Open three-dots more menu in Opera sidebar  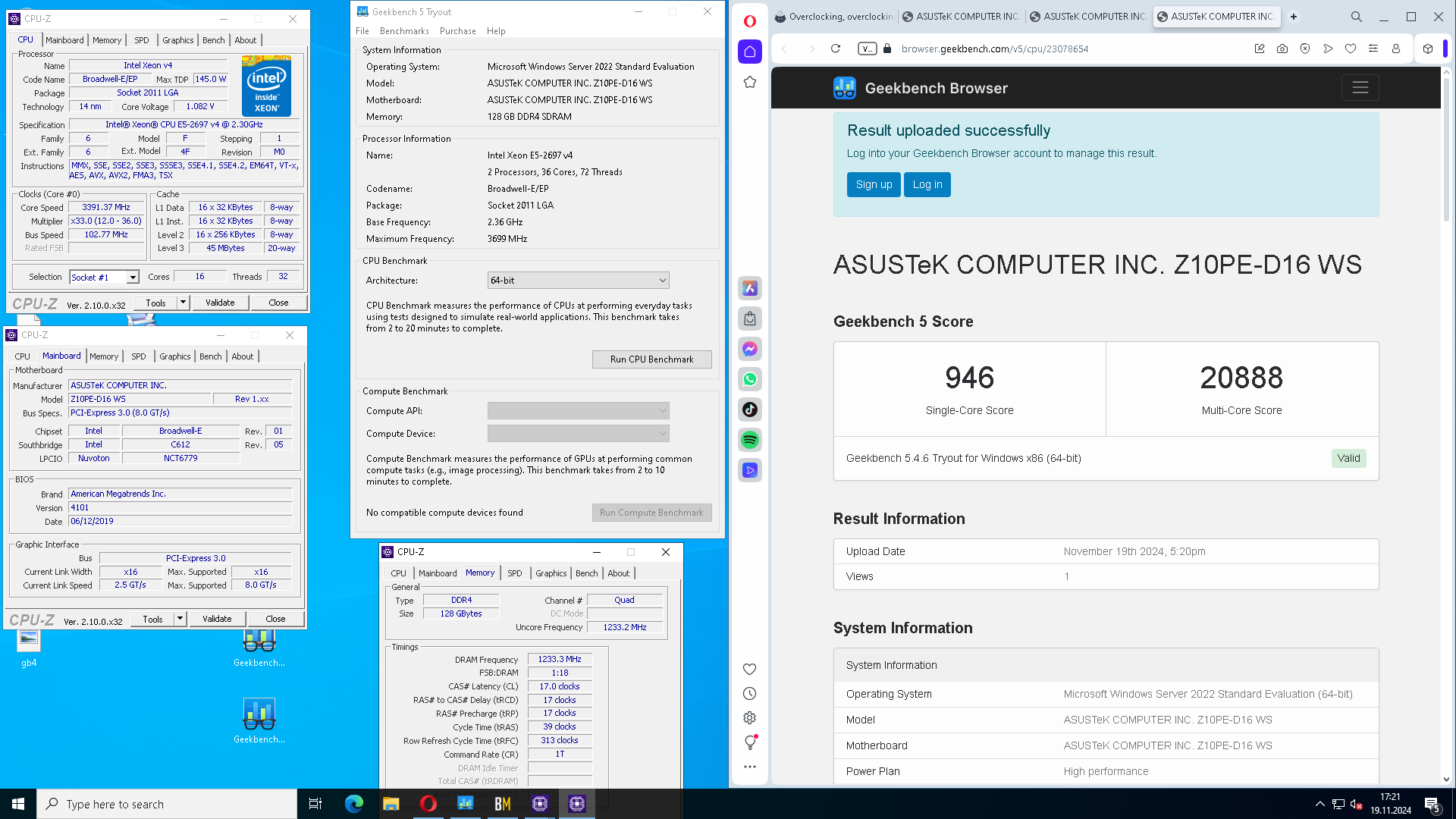pyautogui.click(x=749, y=767)
